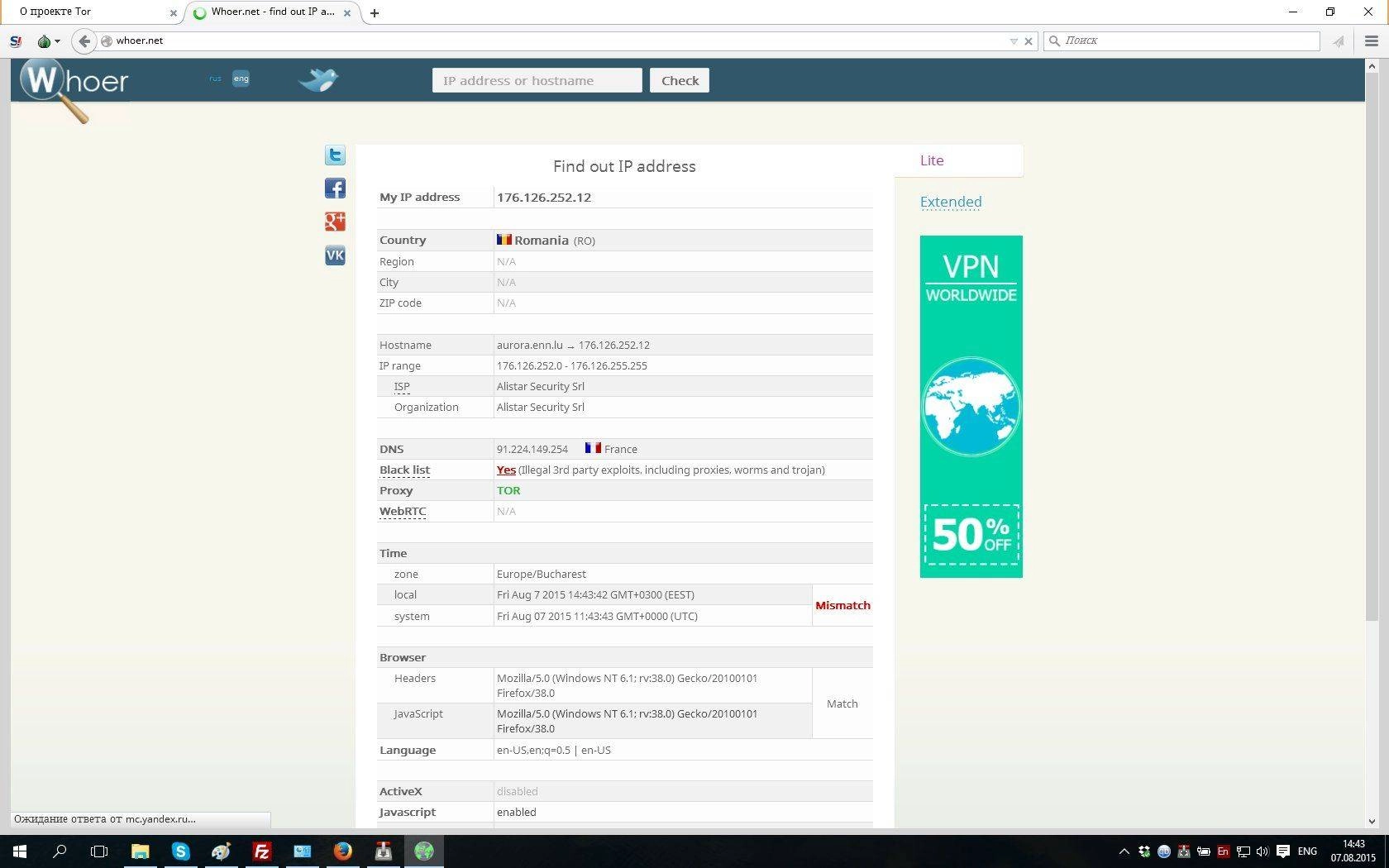The width and height of the screenshot is (1389, 868).
Task: Click the battery tray icon
Action: [1204, 851]
